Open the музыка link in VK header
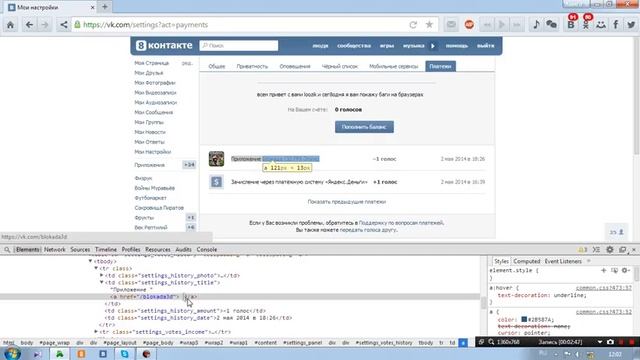This screenshot has width=640, height=360. pos(413,46)
